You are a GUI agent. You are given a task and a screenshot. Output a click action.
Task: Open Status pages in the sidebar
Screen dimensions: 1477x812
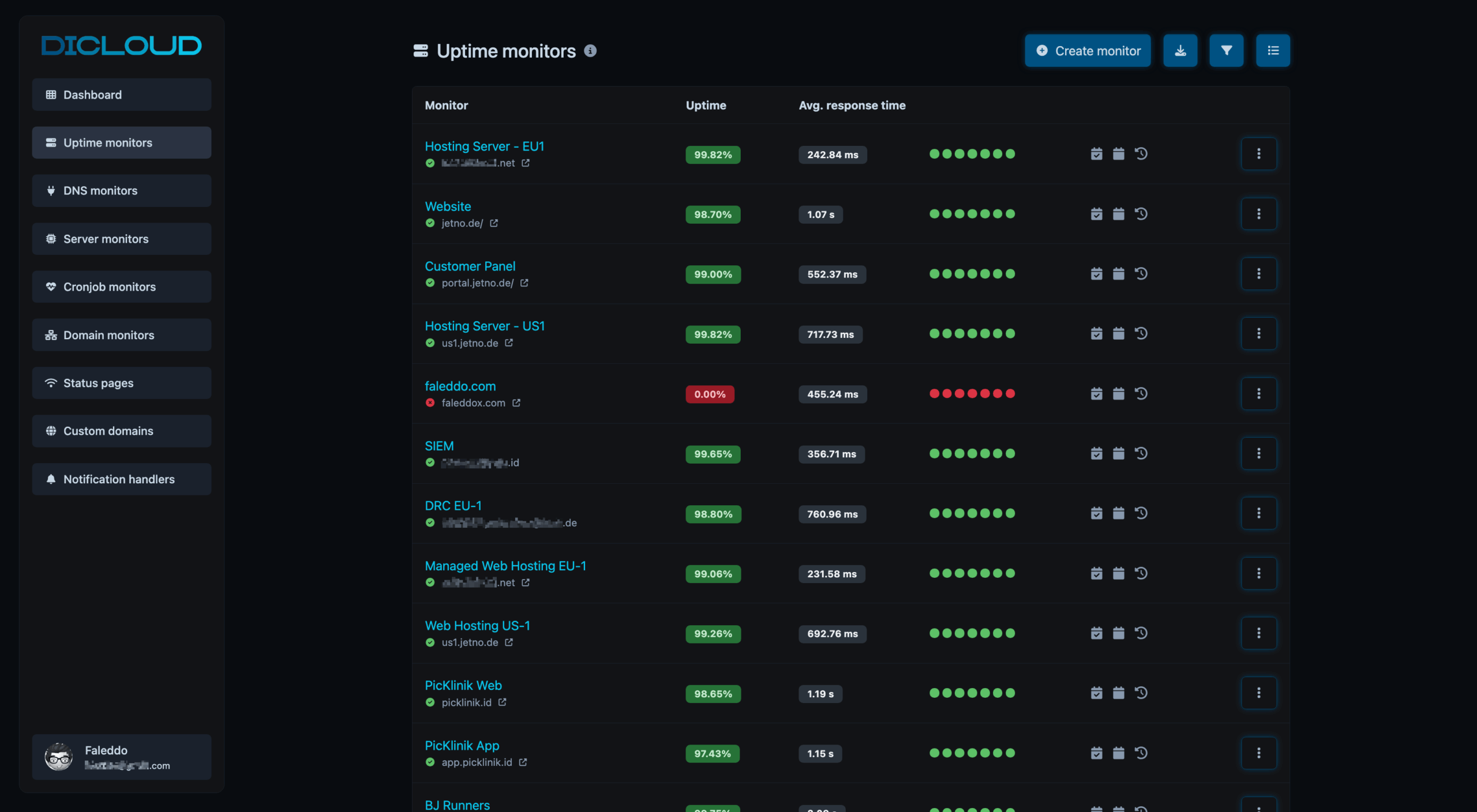(x=122, y=383)
